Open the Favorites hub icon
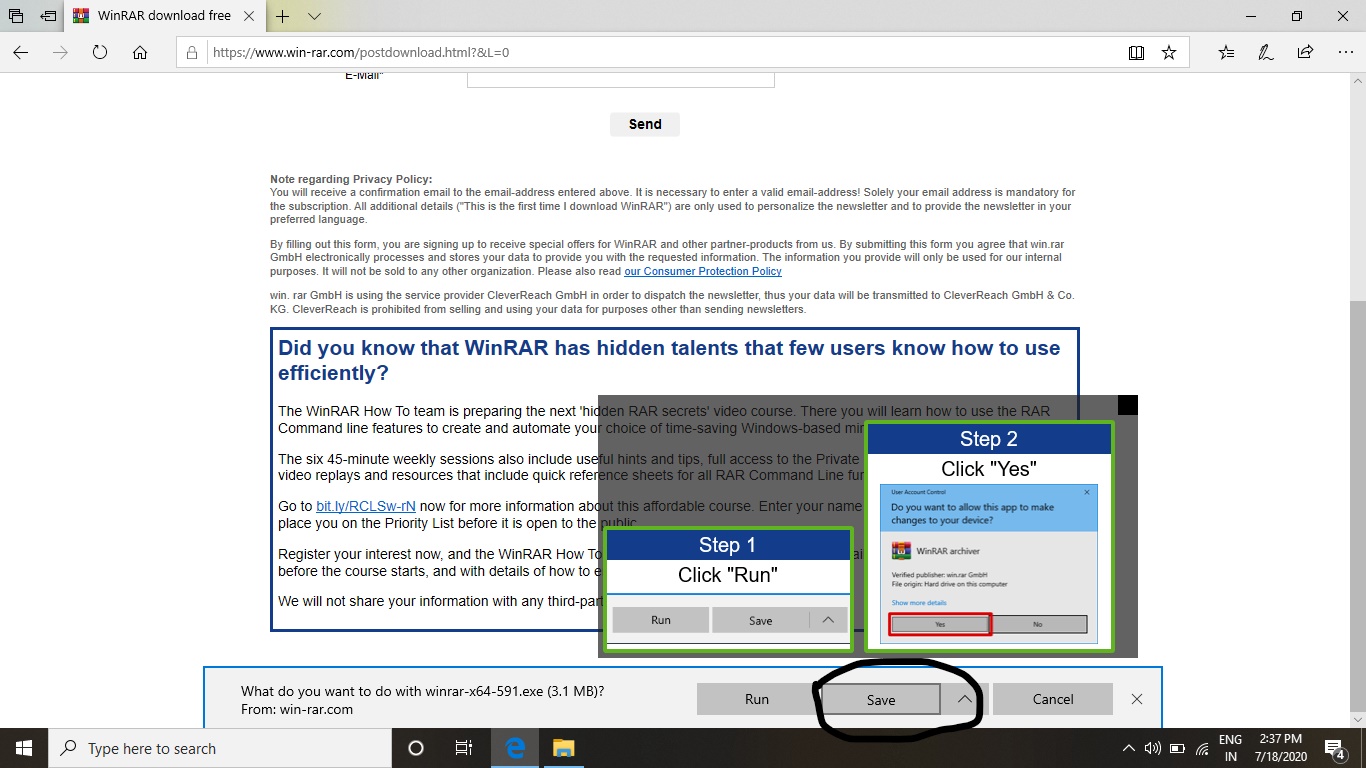Image resolution: width=1366 pixels, height=768 pixels. 1227,52
